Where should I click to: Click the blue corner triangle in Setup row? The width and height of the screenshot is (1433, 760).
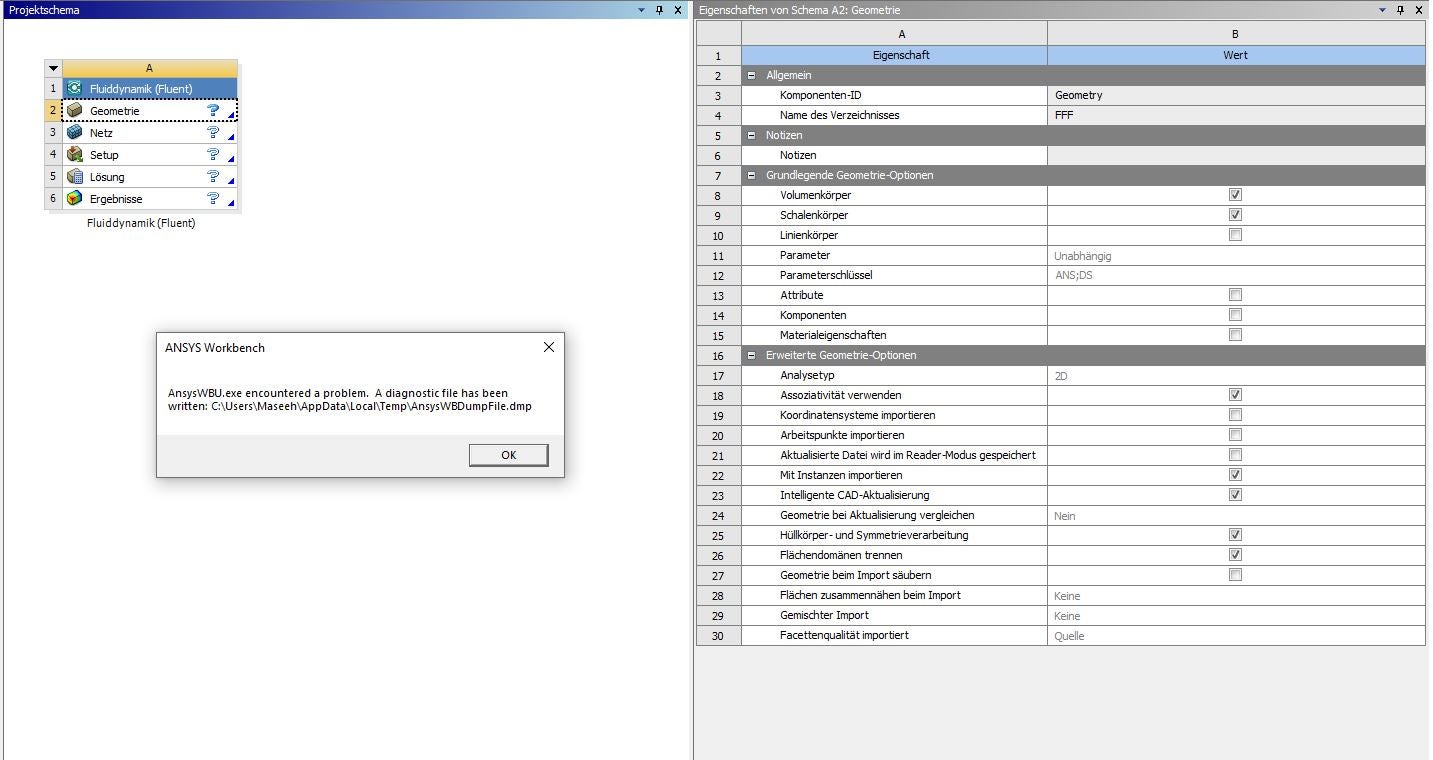click(x=232, y=160)
